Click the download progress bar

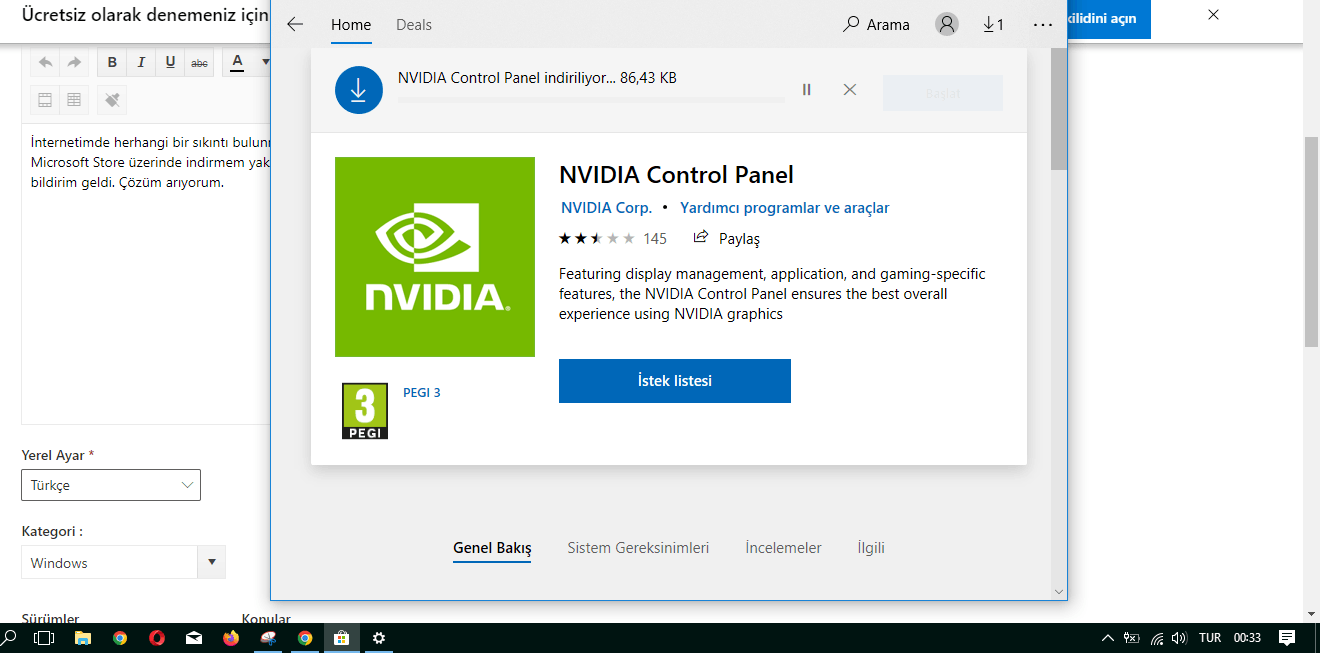click(x=591, y=100)
